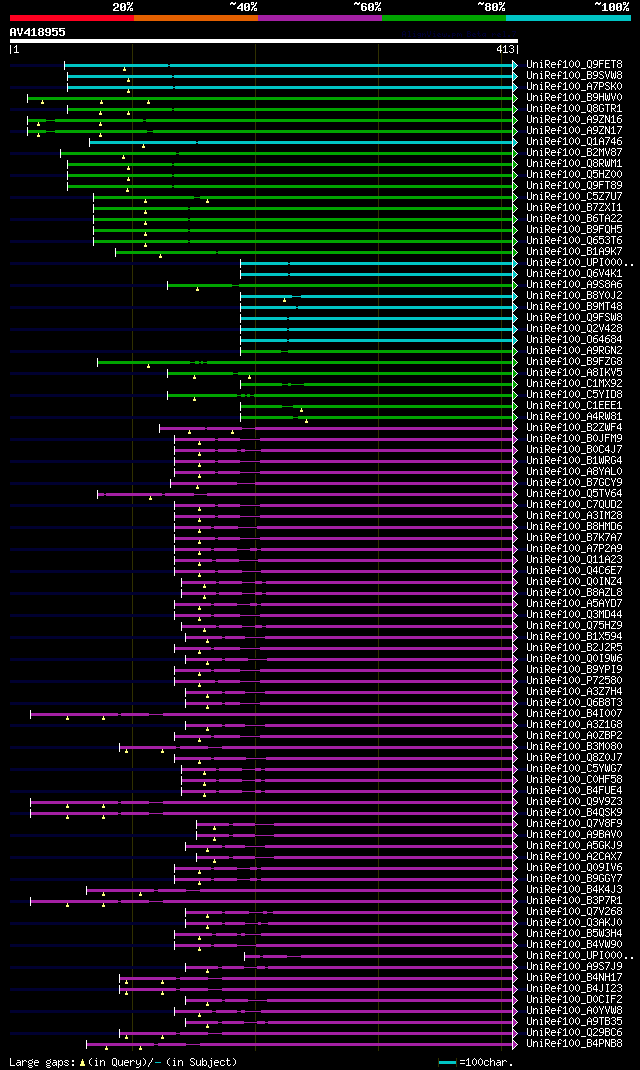Open UniRef100_Q6V4K1 entry

click(574, 274)
